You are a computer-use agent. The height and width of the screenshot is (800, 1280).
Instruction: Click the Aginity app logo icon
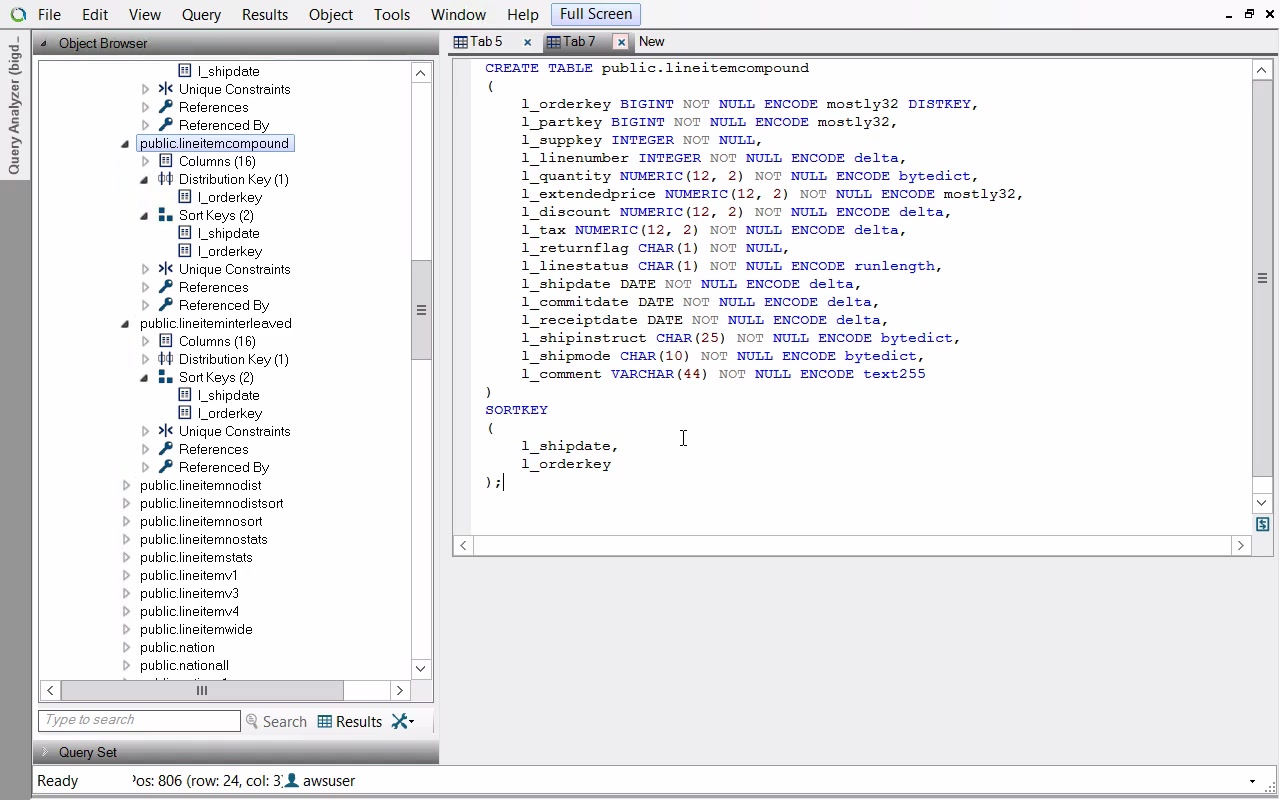pyautogui.click(x=18, y=15)
